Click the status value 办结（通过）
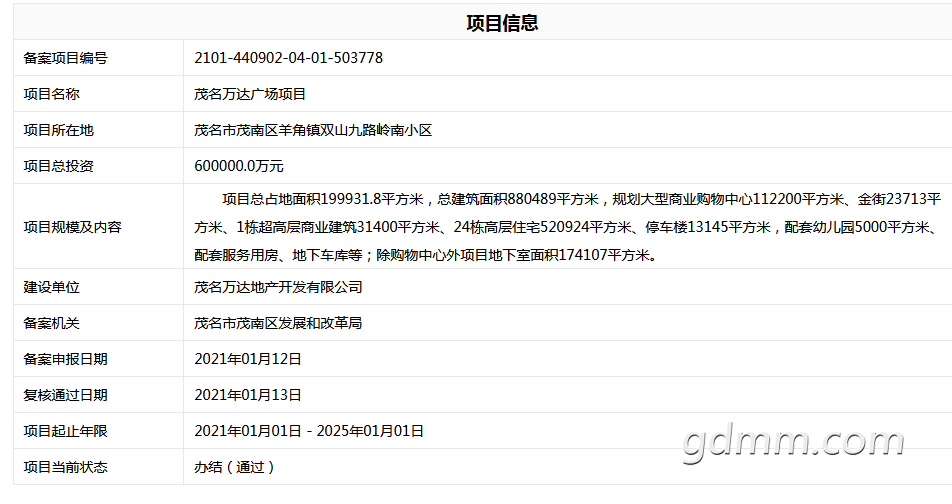 coord(234,467)
